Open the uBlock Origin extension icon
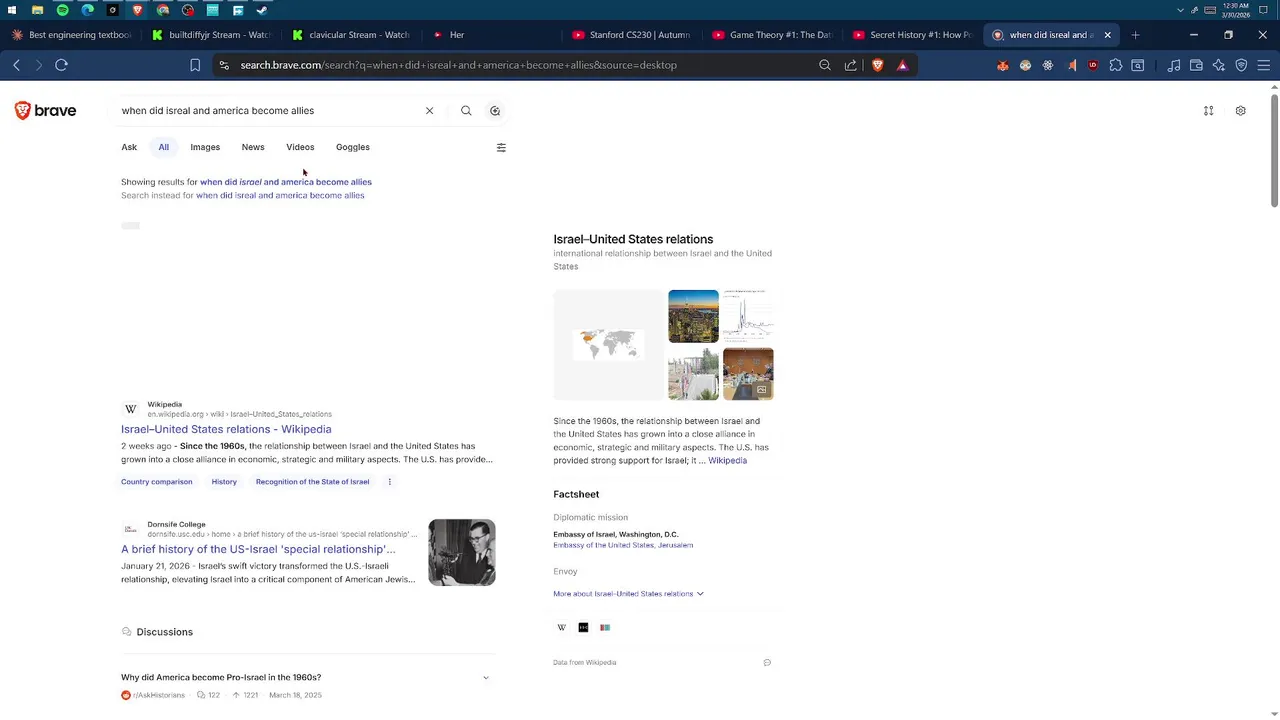Viewport: 1280px width, 720px height. [x=1092, y=65]
